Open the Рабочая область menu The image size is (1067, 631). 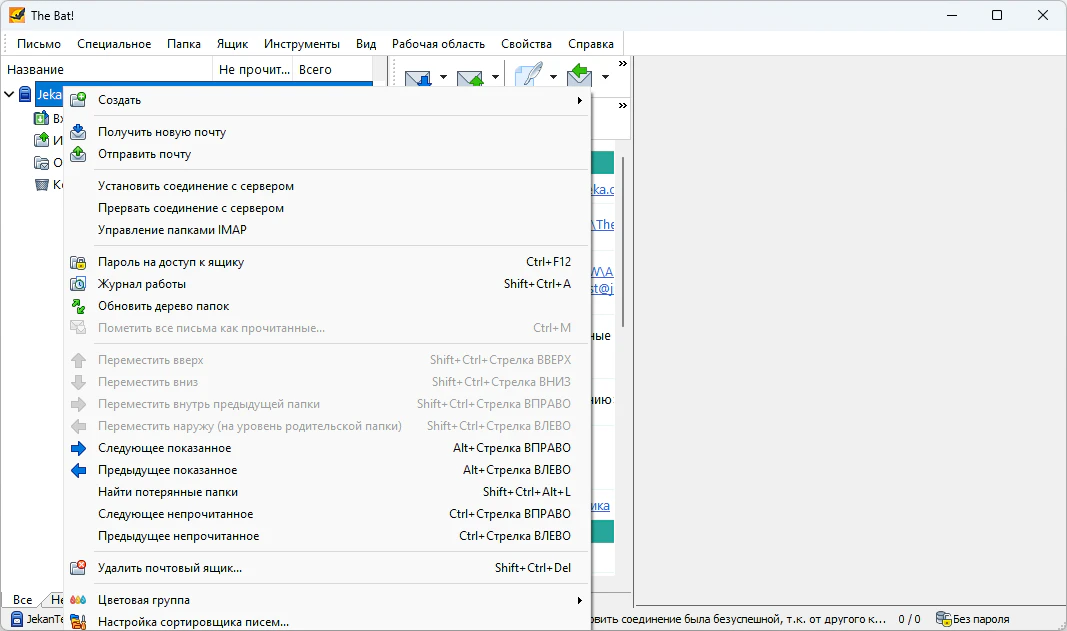438,44
